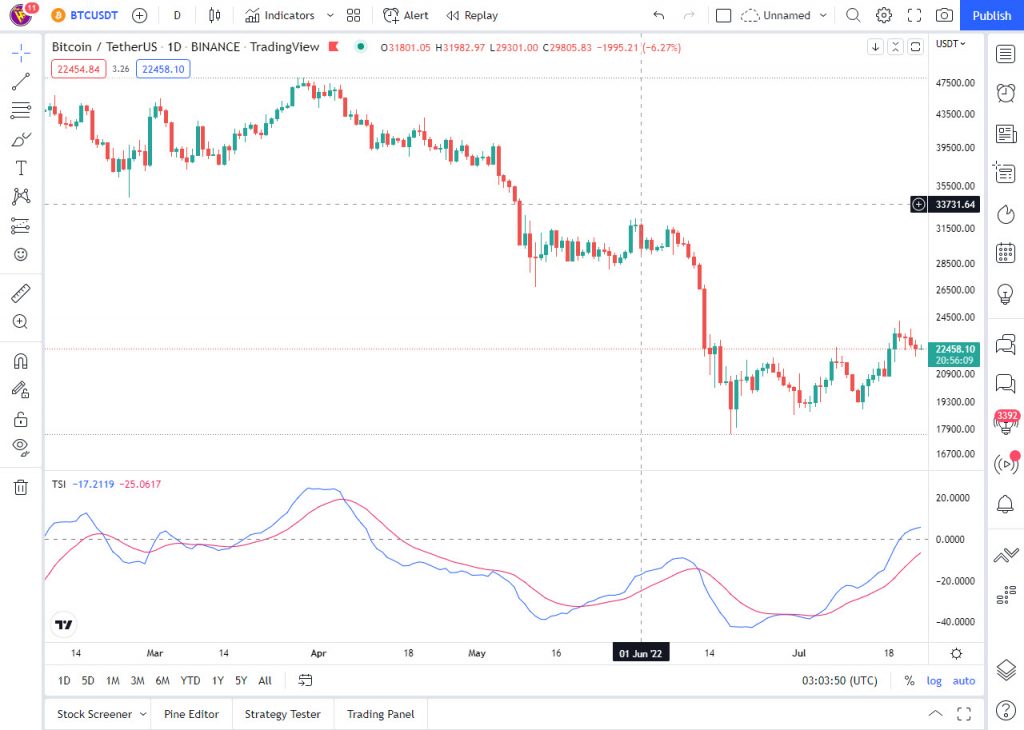Collapse the chart pane with arrows icon
Viewport: 1024px width, 730px height.
coord(895,46)
